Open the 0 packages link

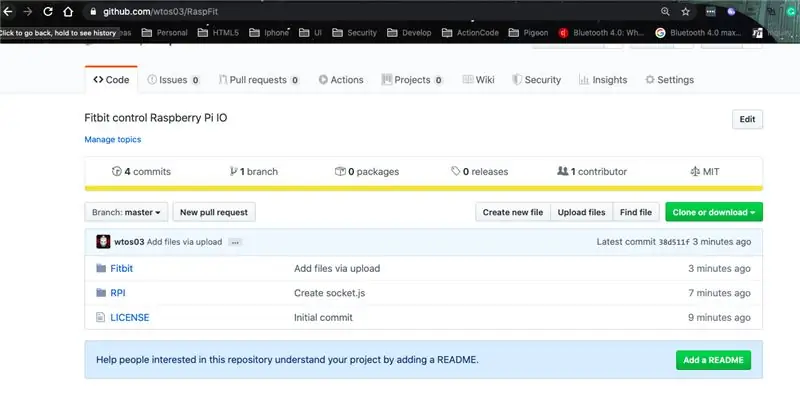click(367, 171)
